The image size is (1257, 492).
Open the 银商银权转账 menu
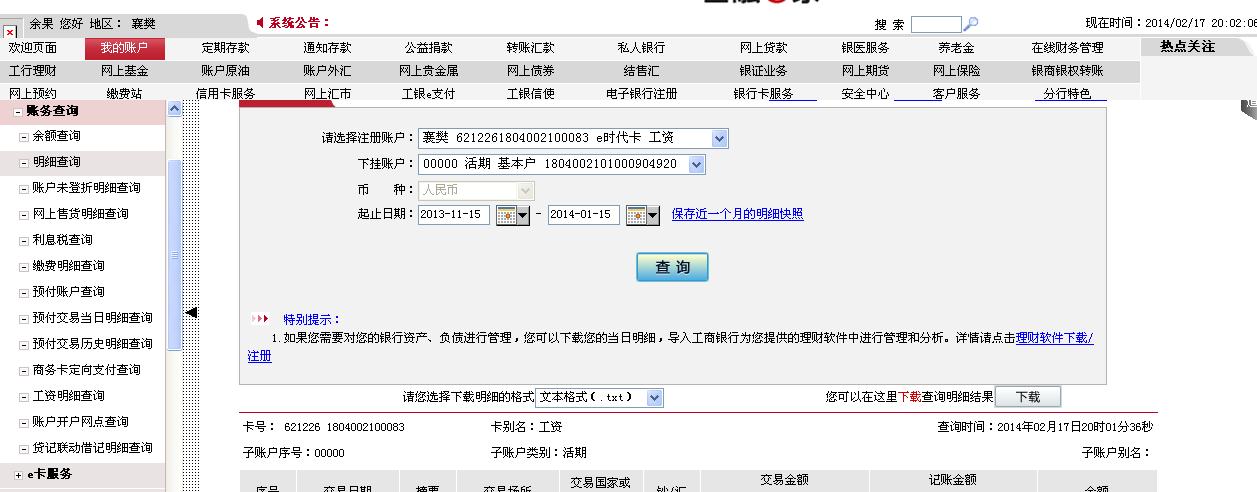(1067, 71)
